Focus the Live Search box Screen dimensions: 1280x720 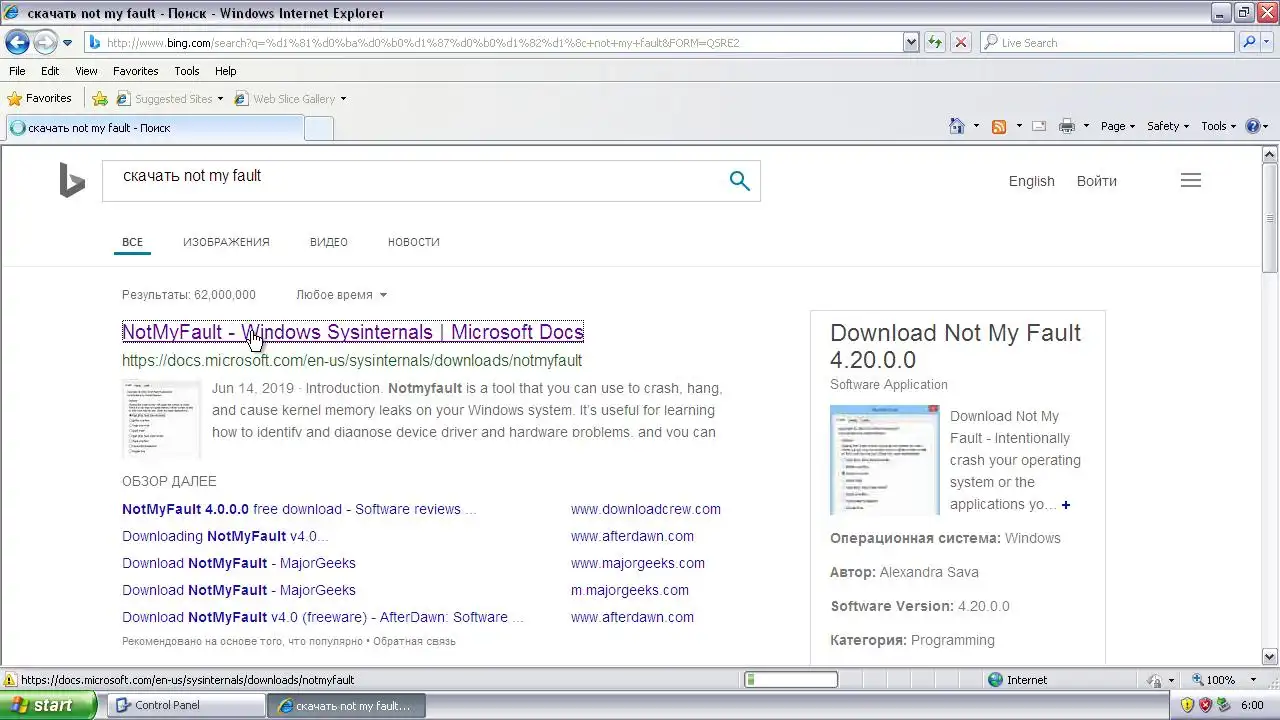click(x=1107, y=43)
